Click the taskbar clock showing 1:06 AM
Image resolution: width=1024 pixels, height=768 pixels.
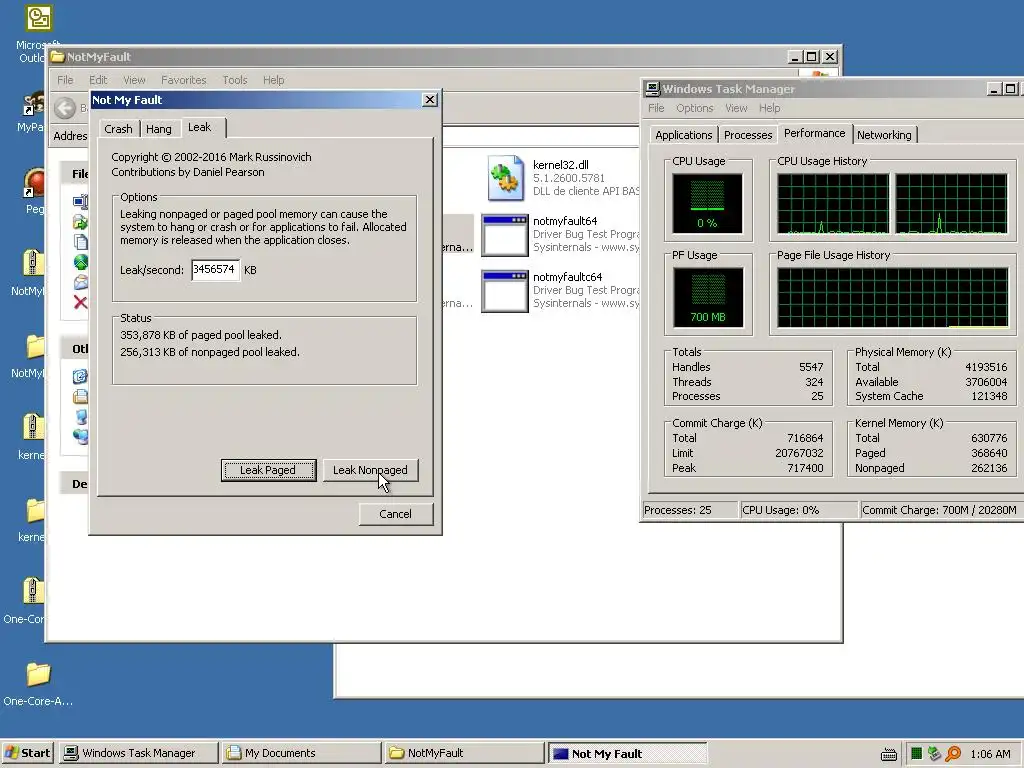click(x=990, y=754)
